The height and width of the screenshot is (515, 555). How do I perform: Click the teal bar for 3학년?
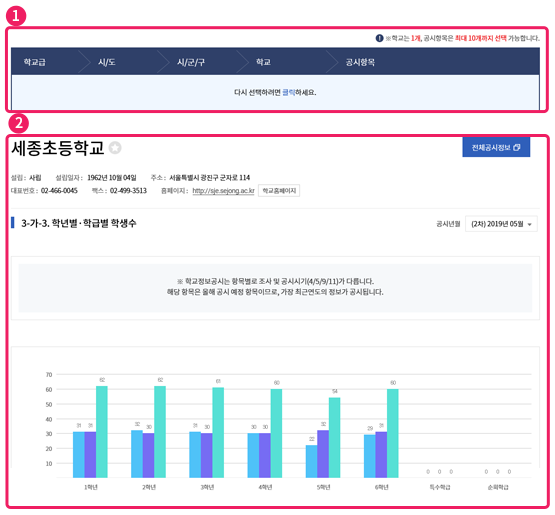(218, 433)
